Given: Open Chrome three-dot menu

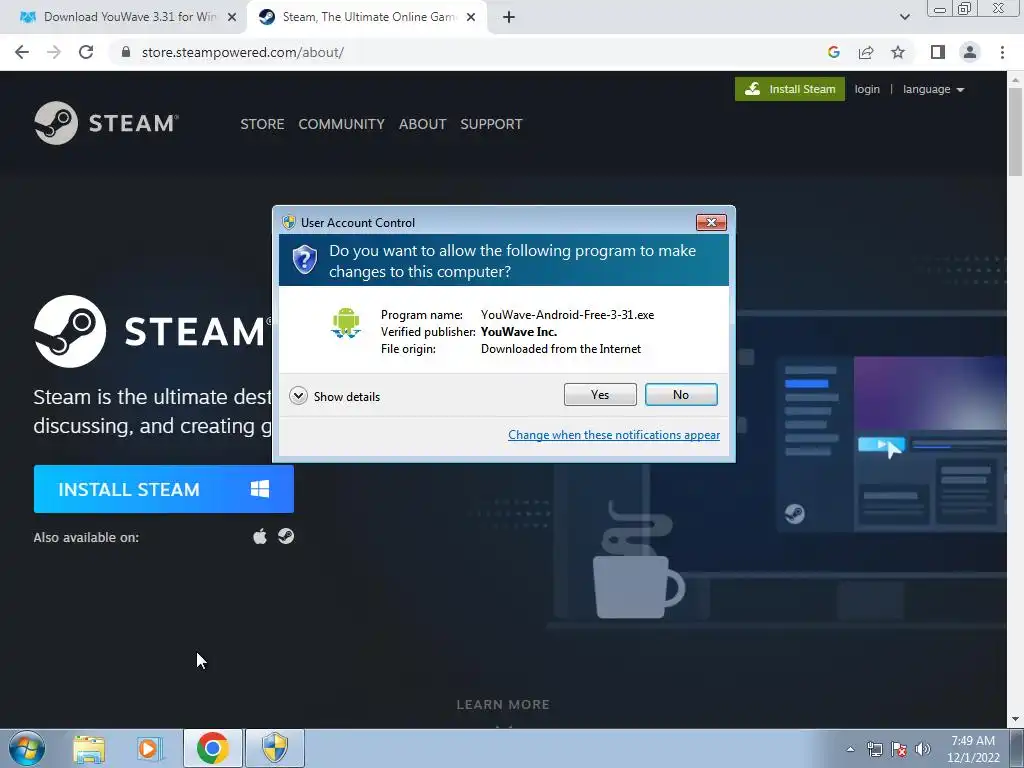Looking at the screenshot, I should coord(1002,52).
